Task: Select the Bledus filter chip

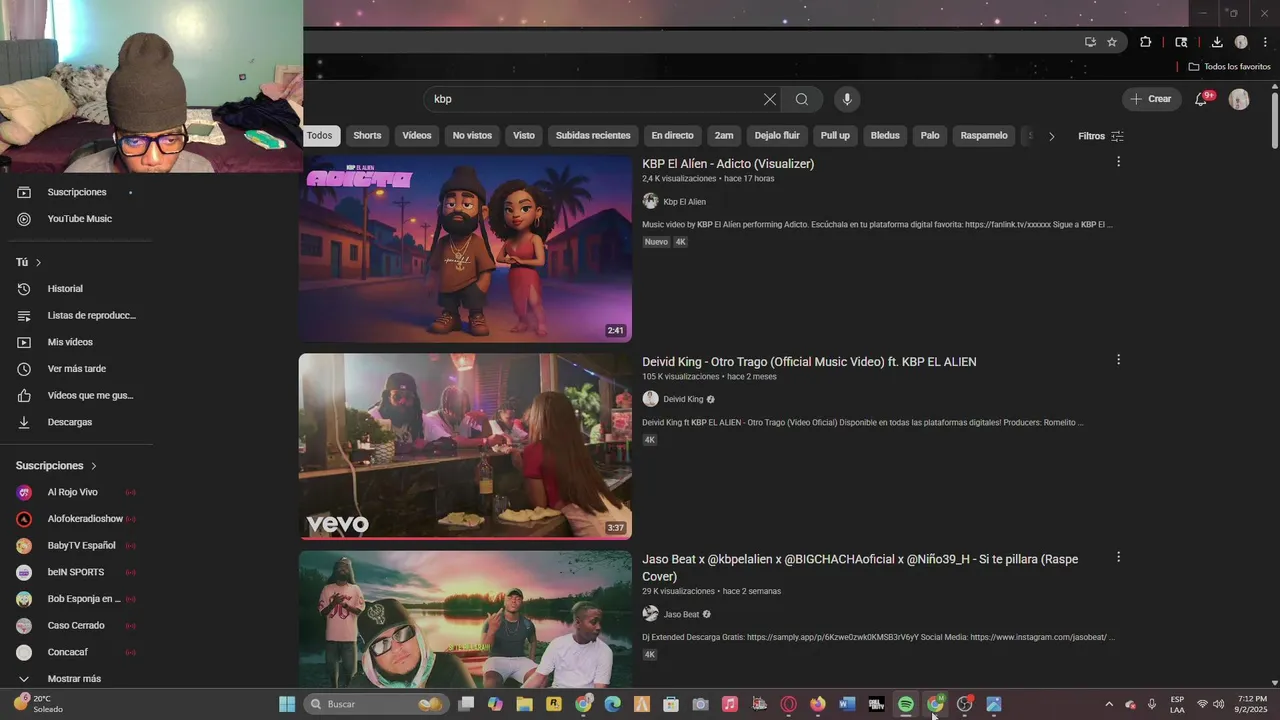Action: [885, 136]
